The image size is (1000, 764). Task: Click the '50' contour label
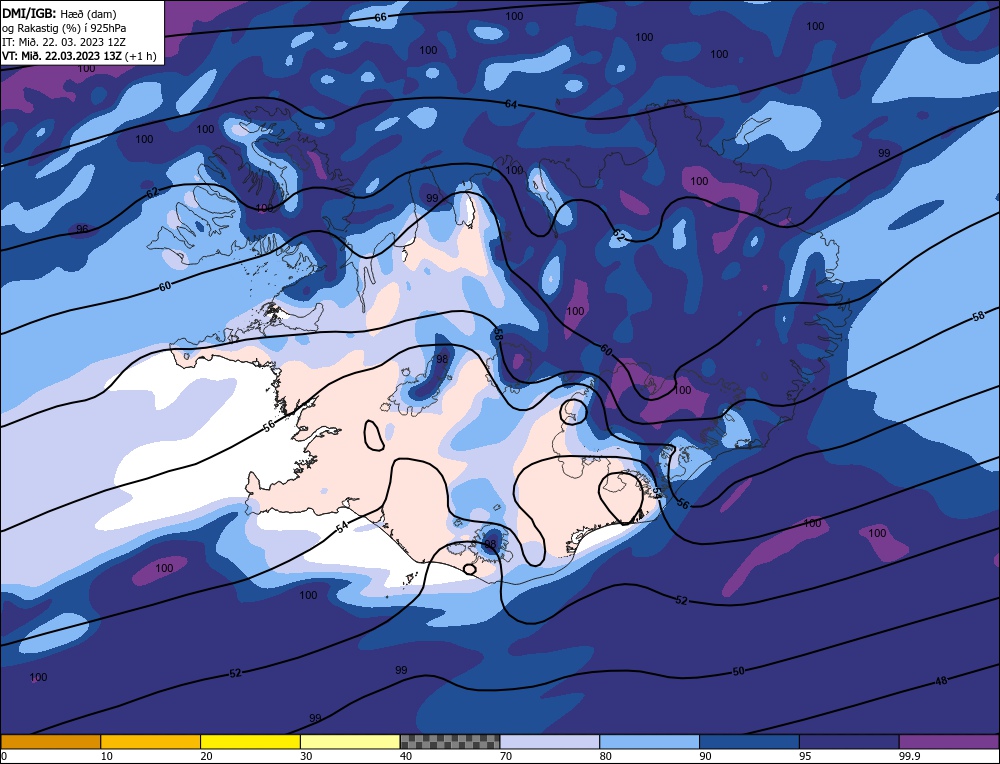tap(739, 671)
